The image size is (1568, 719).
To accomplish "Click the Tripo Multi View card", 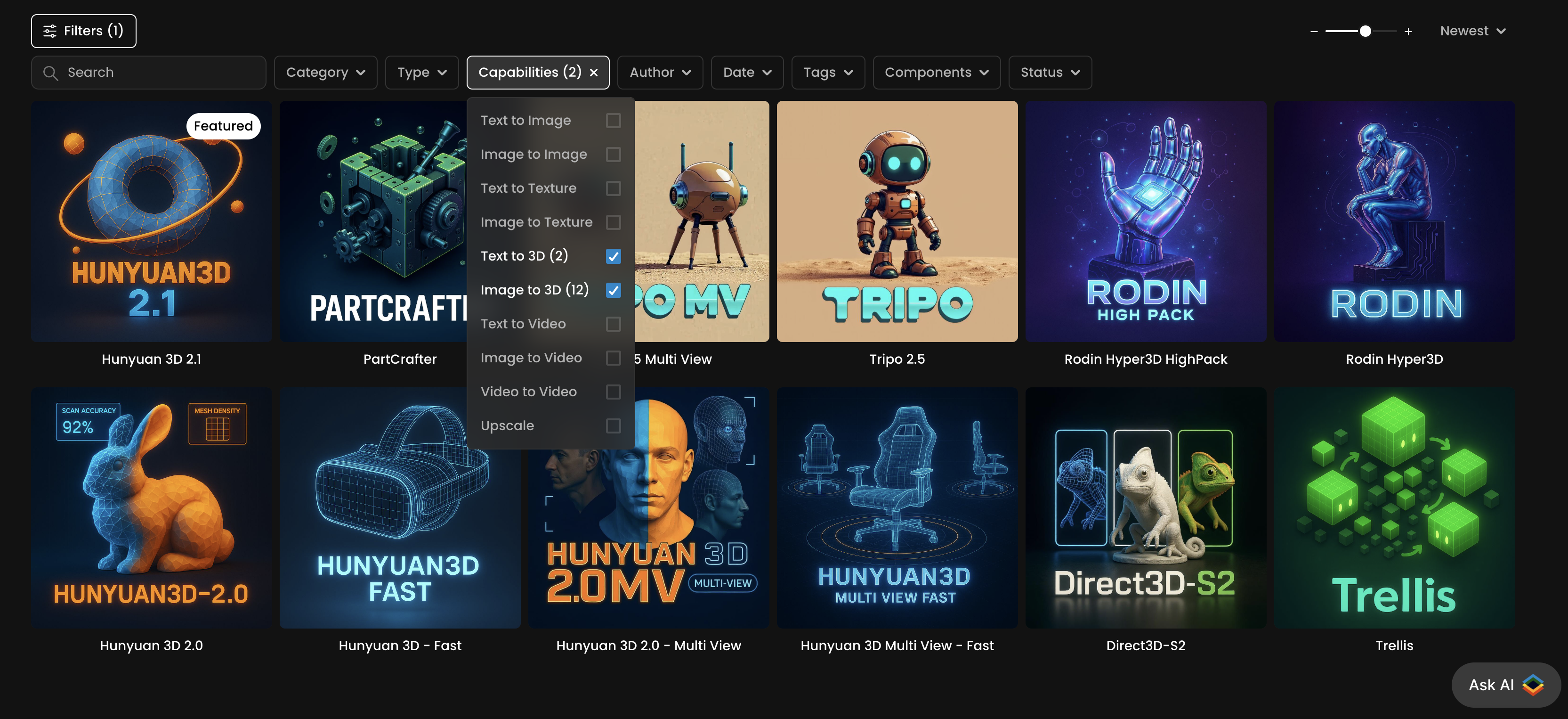I will pyautogui.click(x=702, y=221).
